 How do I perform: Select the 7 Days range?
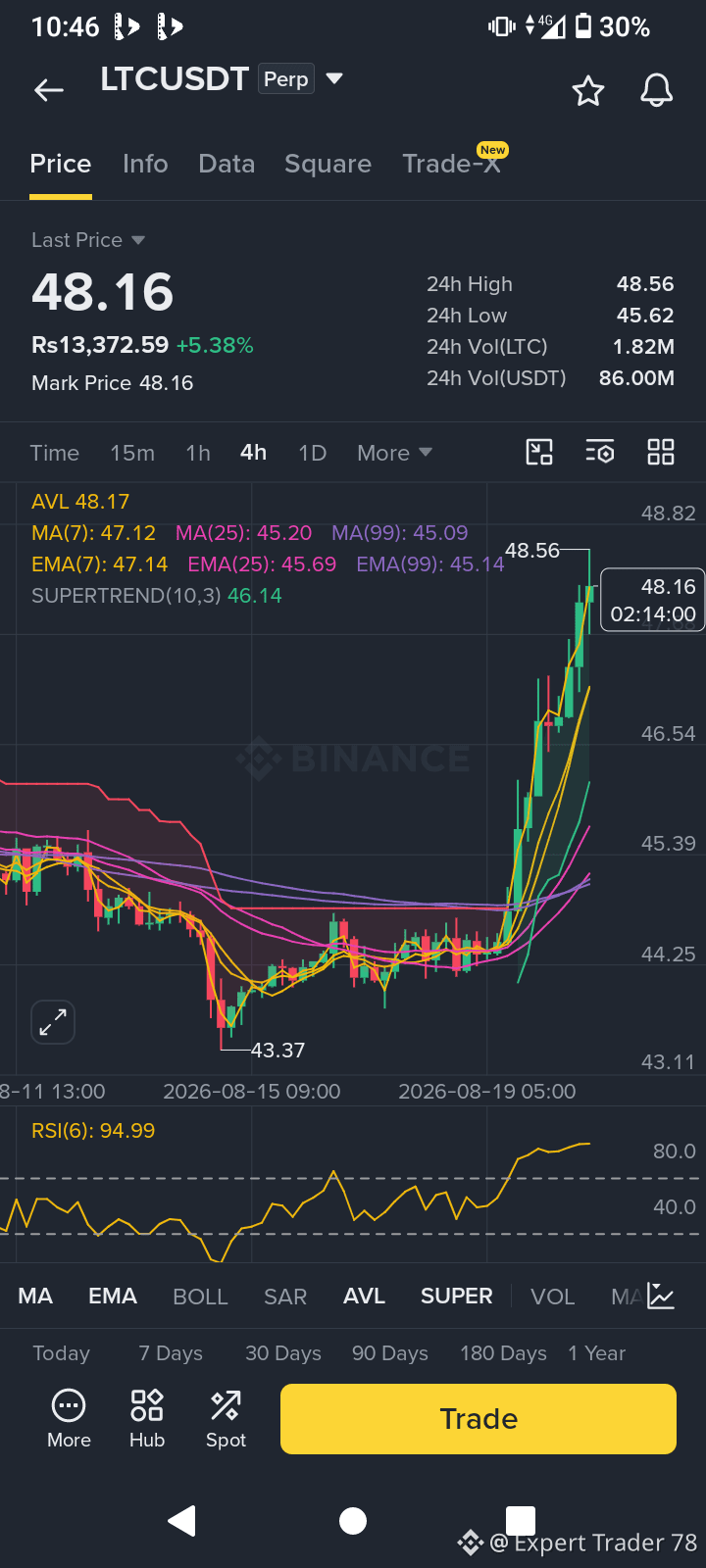pyautogui.click(x=171, y=1353)
